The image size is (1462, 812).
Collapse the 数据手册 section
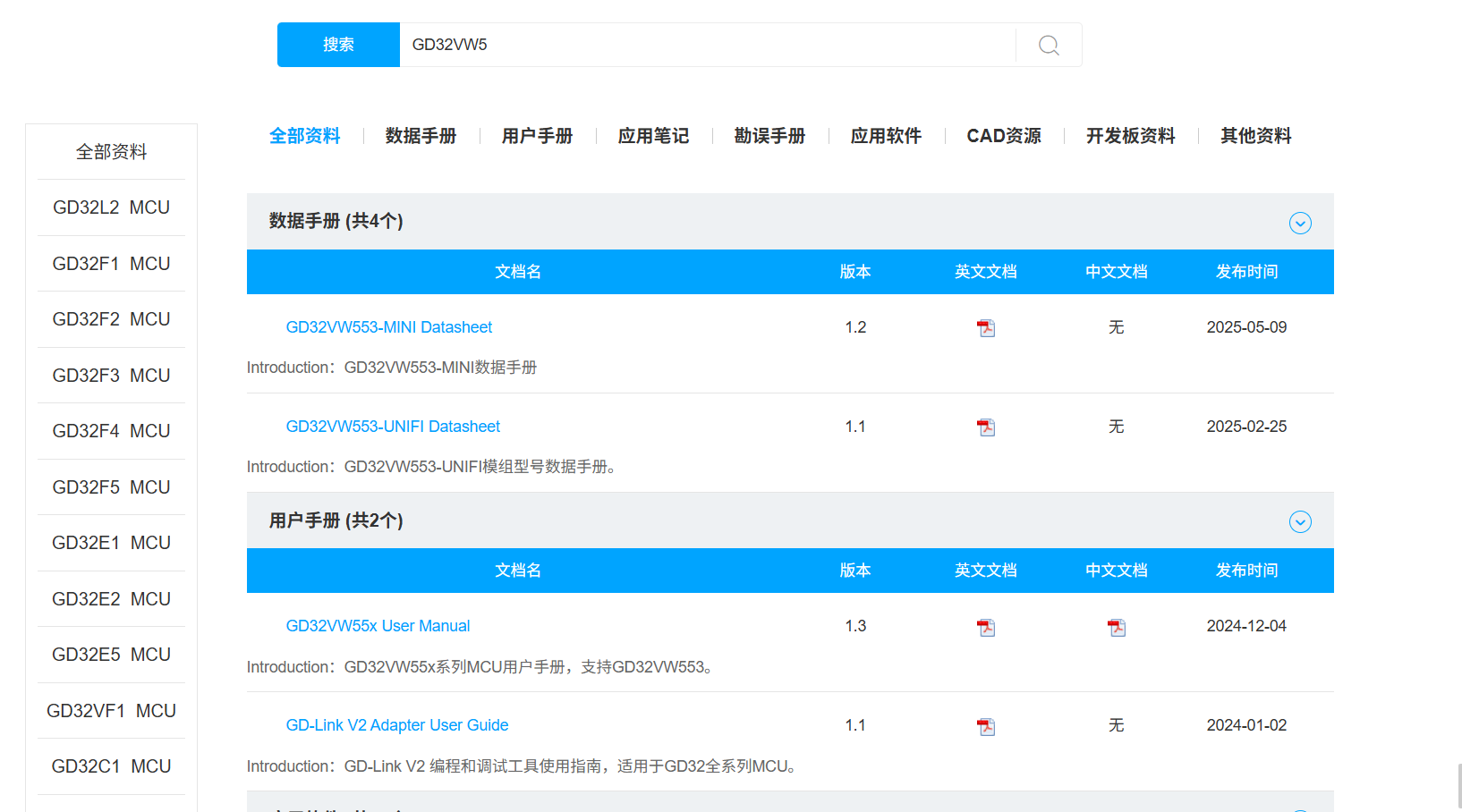pyautogui.click(x=1299, y=223)
